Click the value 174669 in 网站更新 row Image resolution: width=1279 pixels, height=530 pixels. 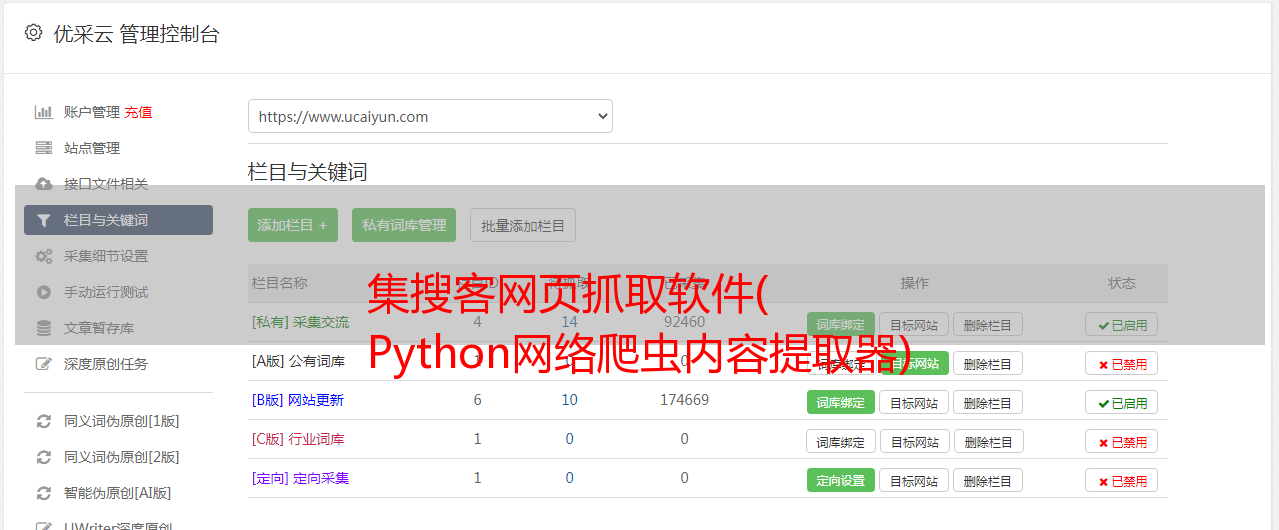click(684, 400)
